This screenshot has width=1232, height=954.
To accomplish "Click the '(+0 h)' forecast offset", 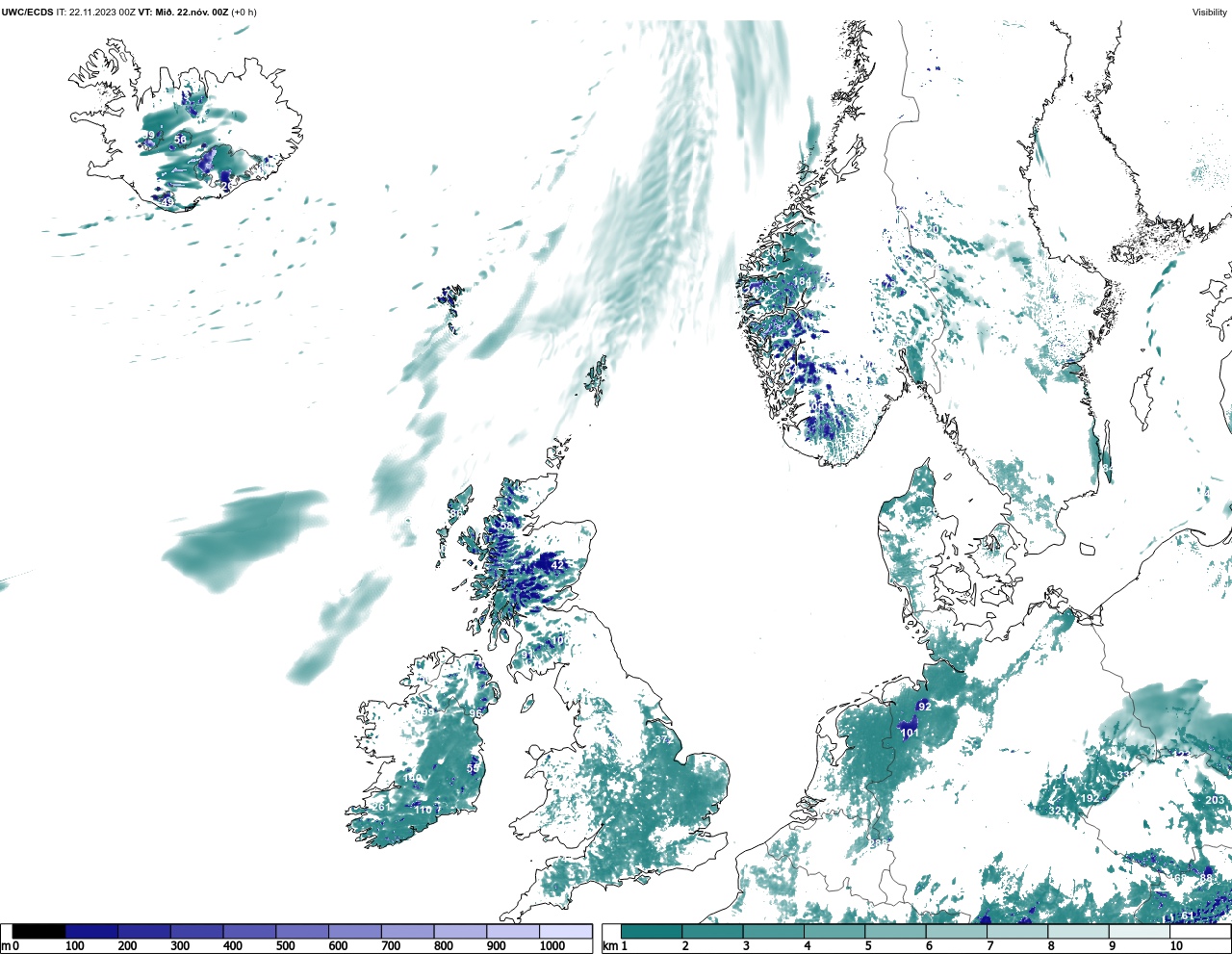I will [244, 12].
